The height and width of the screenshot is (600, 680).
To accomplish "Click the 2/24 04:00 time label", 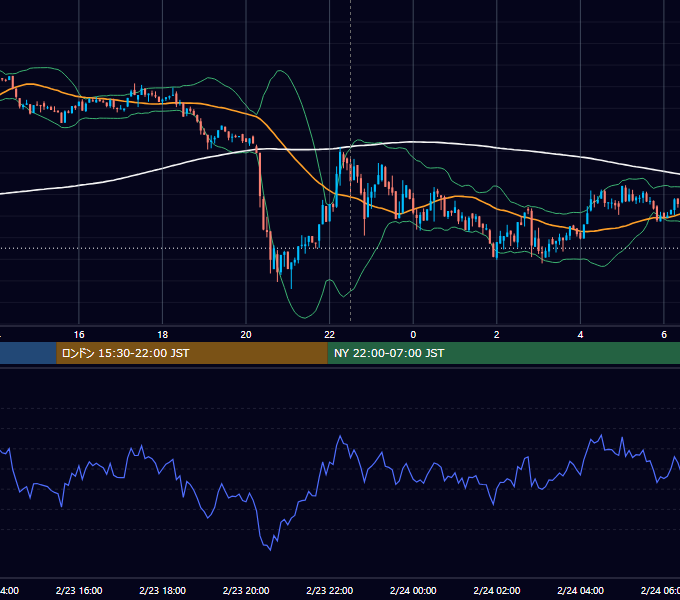I will click(580, 590).
